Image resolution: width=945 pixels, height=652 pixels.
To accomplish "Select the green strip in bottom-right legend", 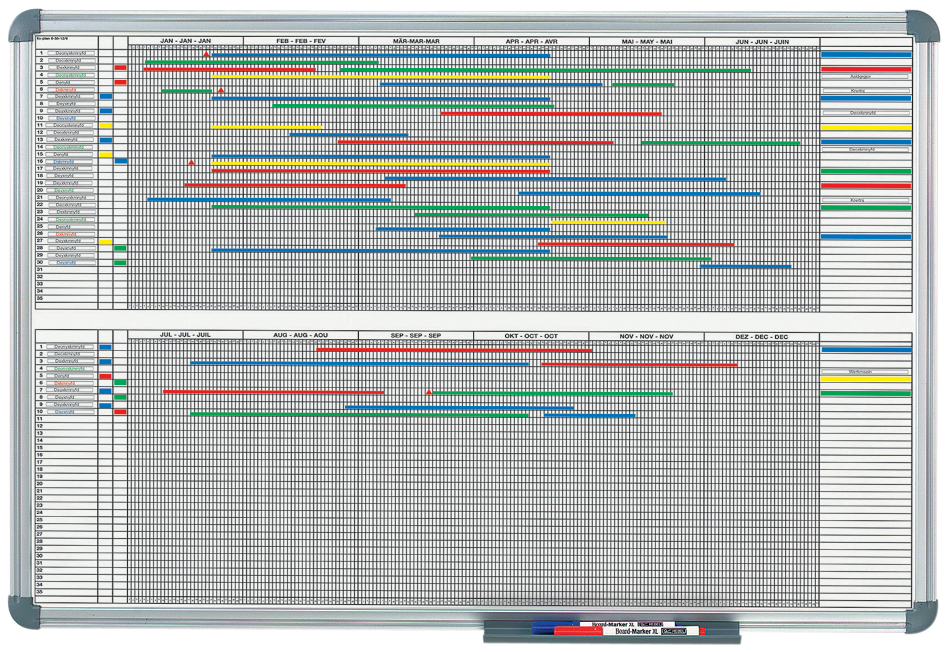I will [x=866, y=394].
